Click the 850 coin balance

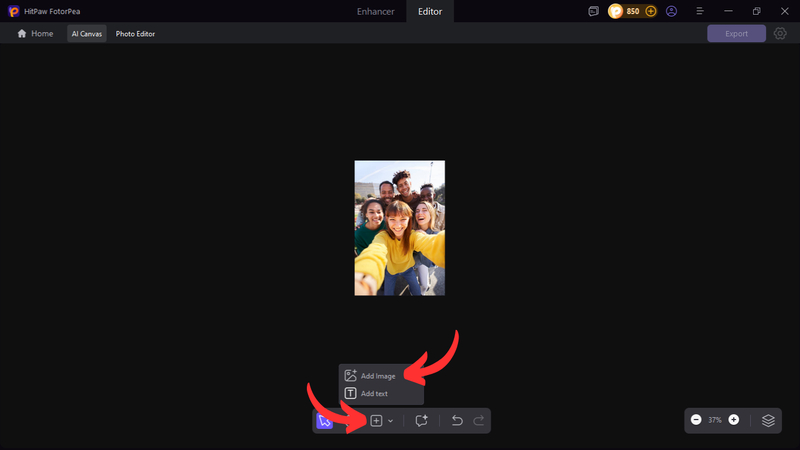click(633, 11)
